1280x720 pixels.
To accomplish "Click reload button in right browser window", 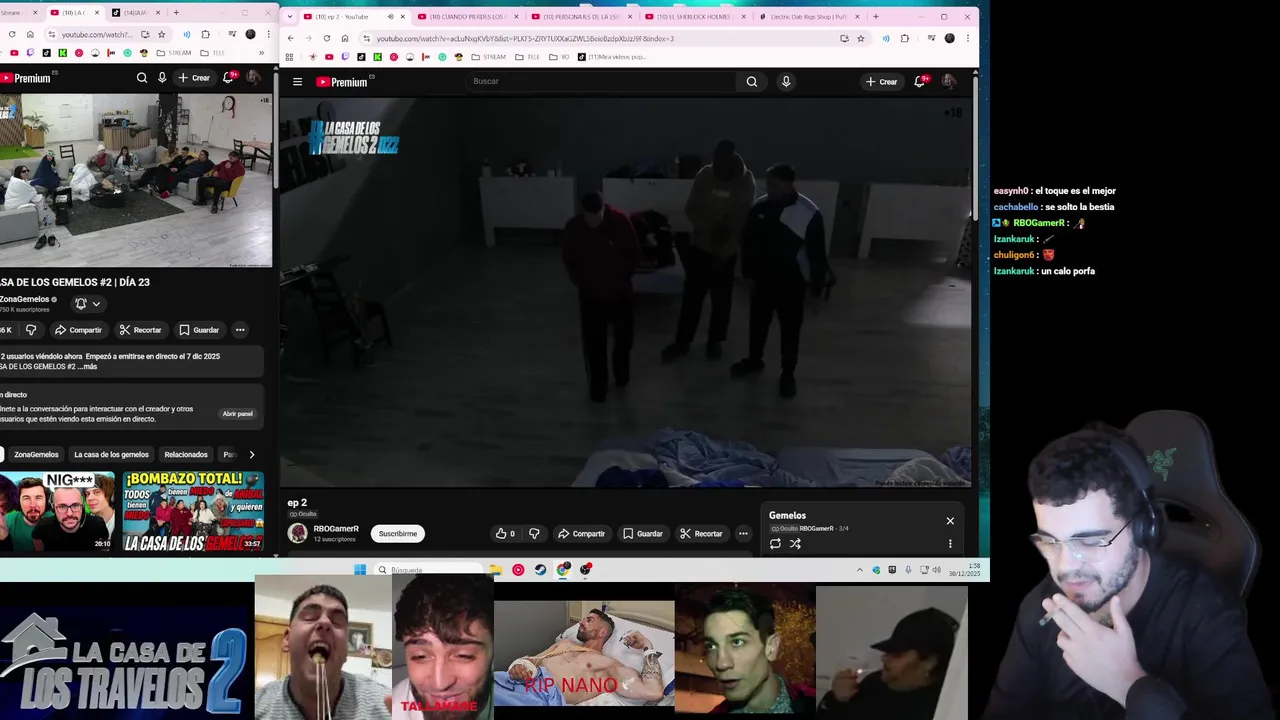I will tap(326, 38).
